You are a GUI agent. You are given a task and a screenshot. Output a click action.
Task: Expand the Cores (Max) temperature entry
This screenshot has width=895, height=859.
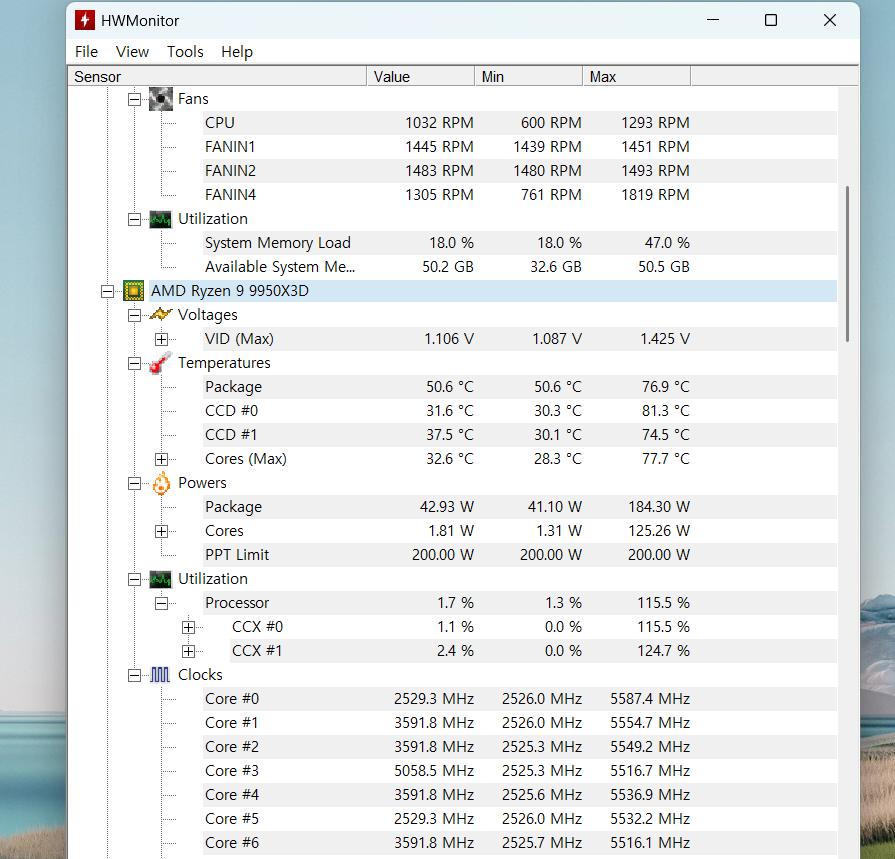tap(162, 459)
